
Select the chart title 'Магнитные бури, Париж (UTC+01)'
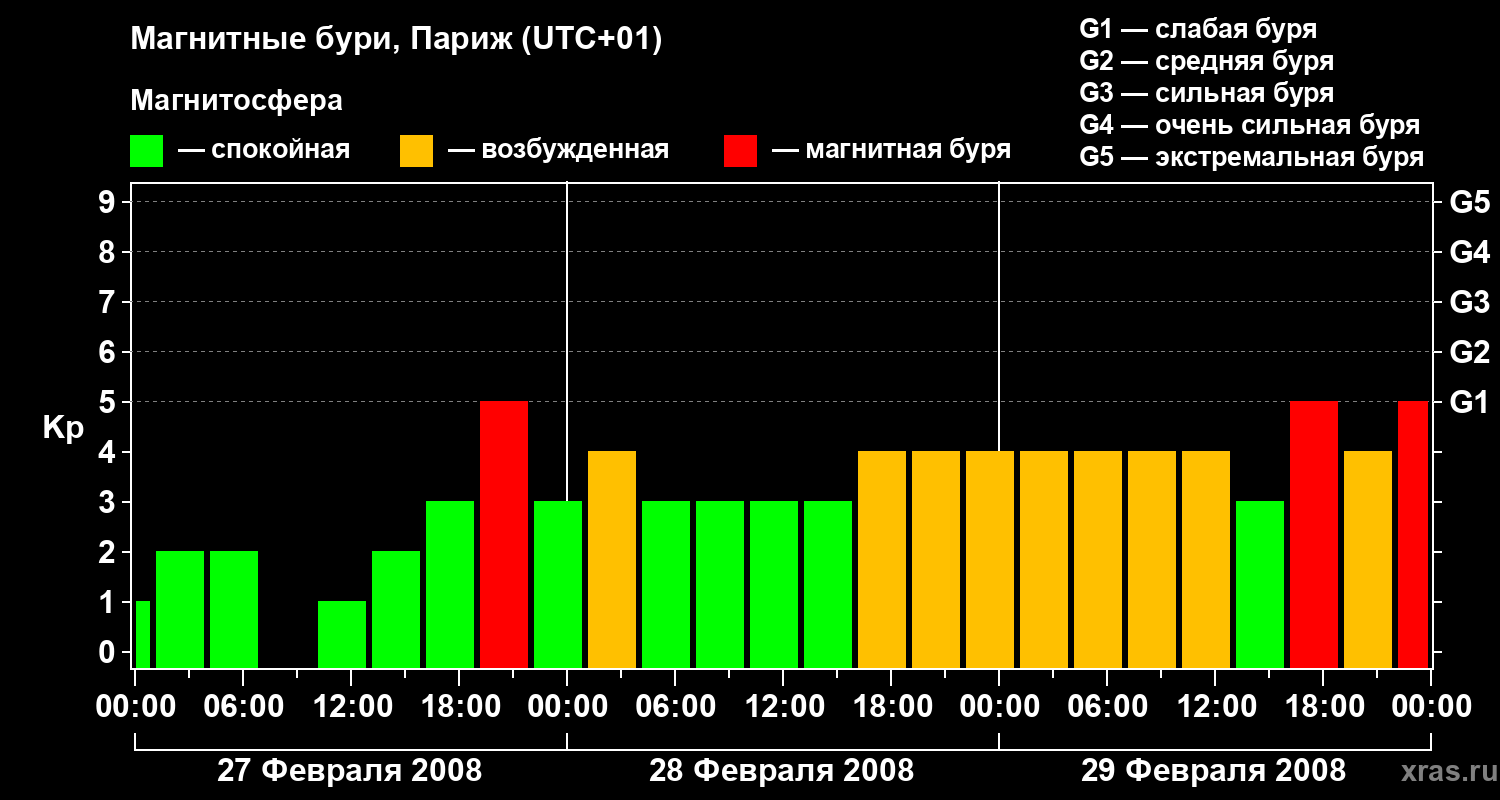[396, 40]
